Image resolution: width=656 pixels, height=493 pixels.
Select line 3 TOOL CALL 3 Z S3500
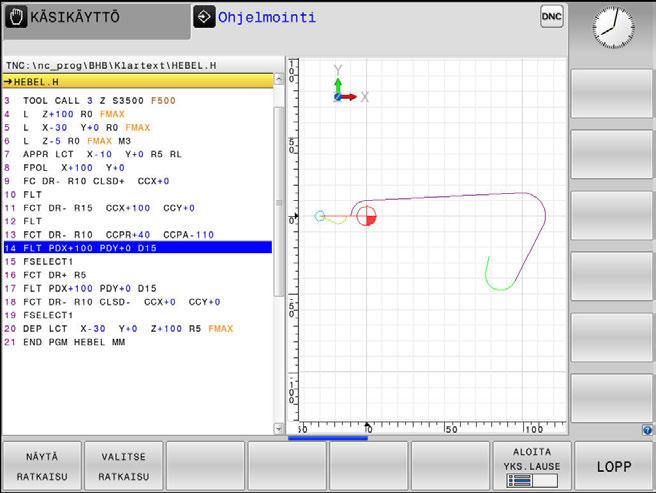click(x=138, y=100)
